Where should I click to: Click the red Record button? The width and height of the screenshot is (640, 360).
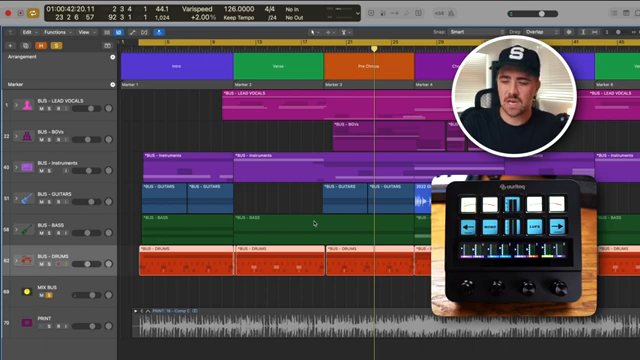click(x=8, y=13)
